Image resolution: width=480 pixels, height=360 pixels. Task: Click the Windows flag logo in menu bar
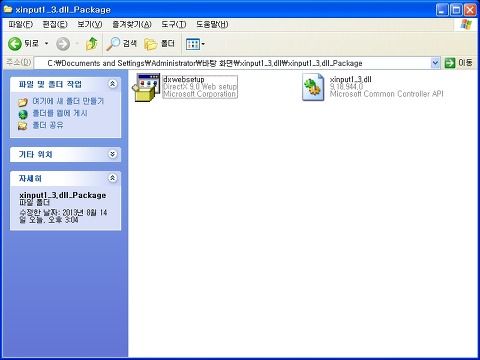(466, 24)
